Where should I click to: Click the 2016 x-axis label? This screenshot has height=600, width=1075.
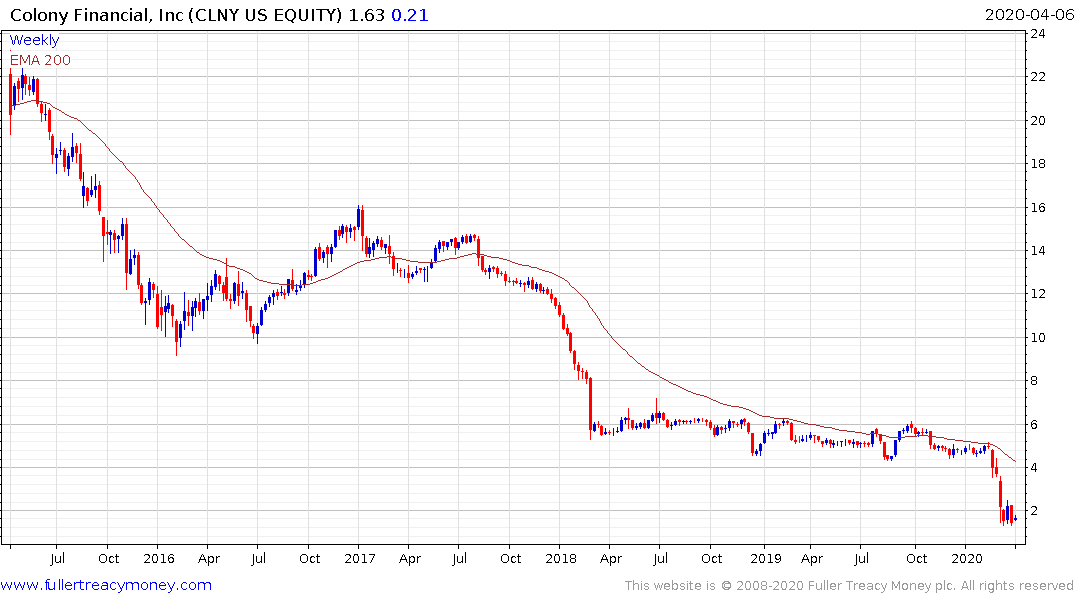coord(159,559)
